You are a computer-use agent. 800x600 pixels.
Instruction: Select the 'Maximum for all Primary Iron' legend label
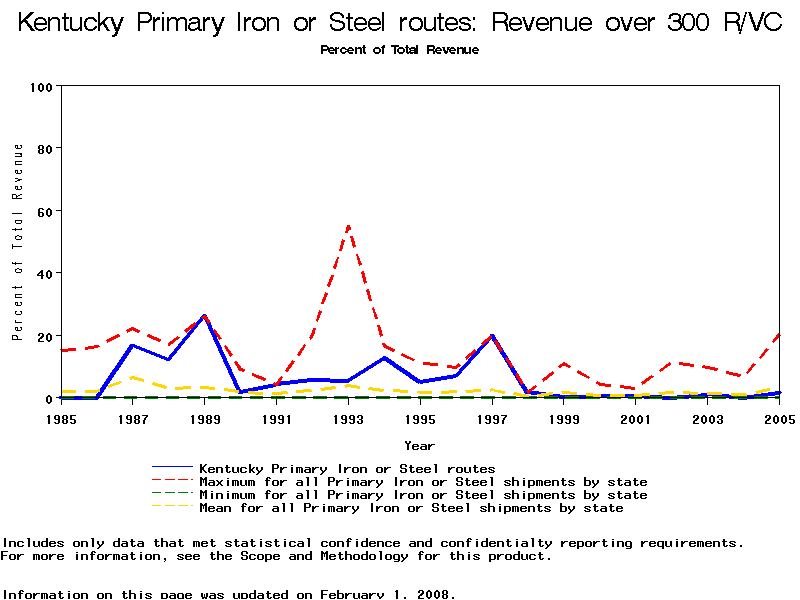click(x=423, y=482)
